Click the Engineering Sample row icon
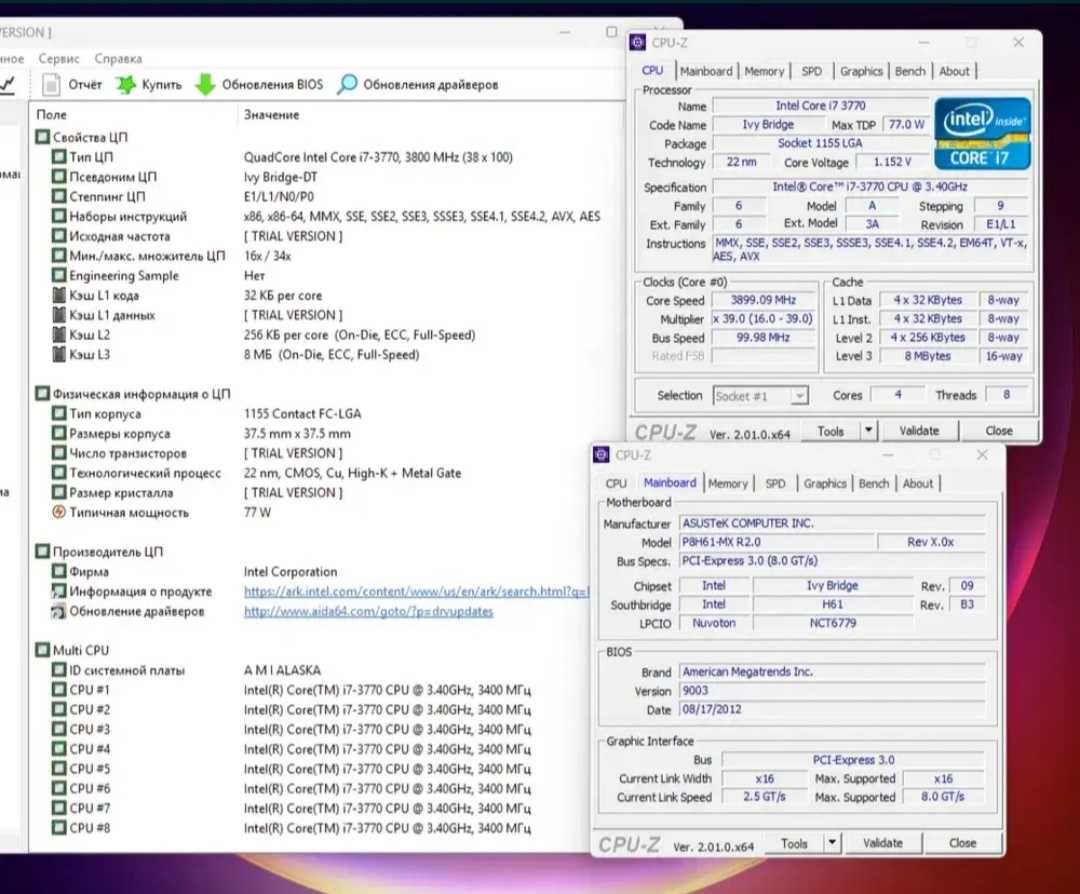This screenshot has width=1080, height=894. tap(59, 275)
